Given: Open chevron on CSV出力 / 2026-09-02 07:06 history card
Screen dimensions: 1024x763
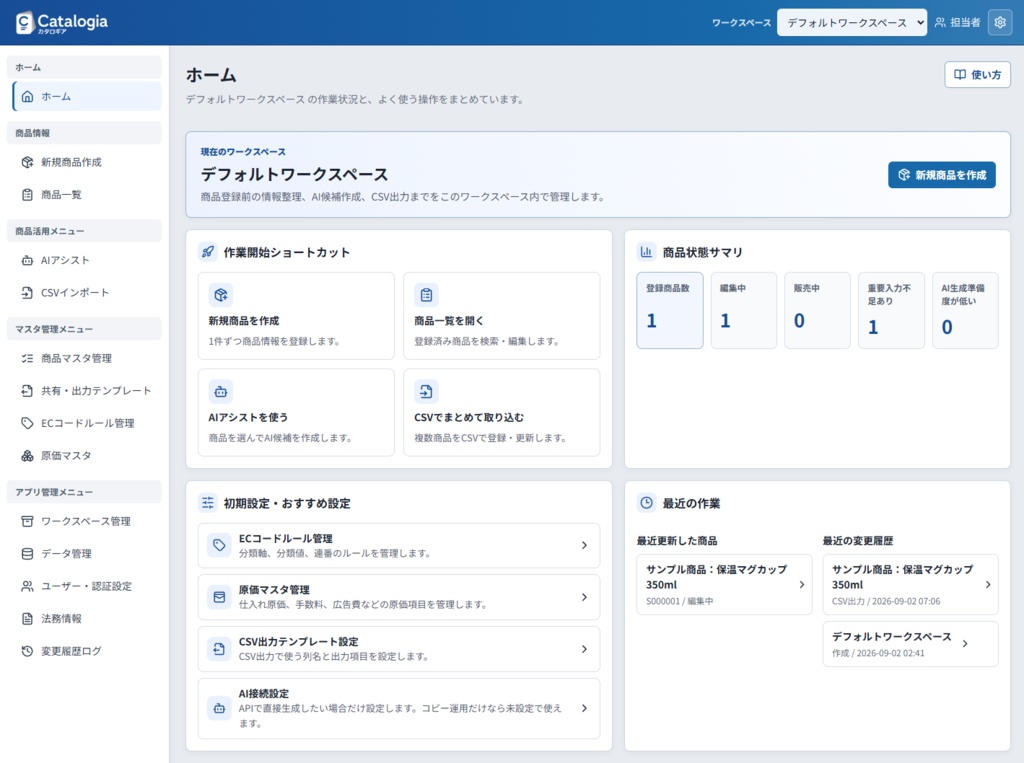Looking at the screenshot, I should (x=988, y=585).
